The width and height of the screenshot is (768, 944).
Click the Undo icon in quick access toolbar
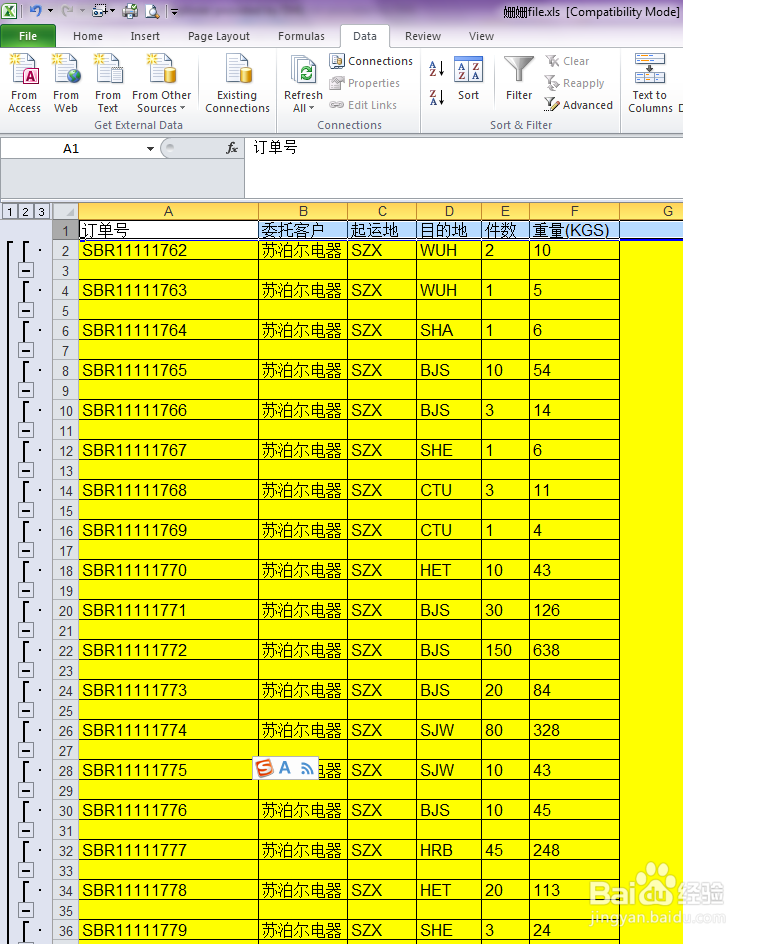[x=36, y=11]
